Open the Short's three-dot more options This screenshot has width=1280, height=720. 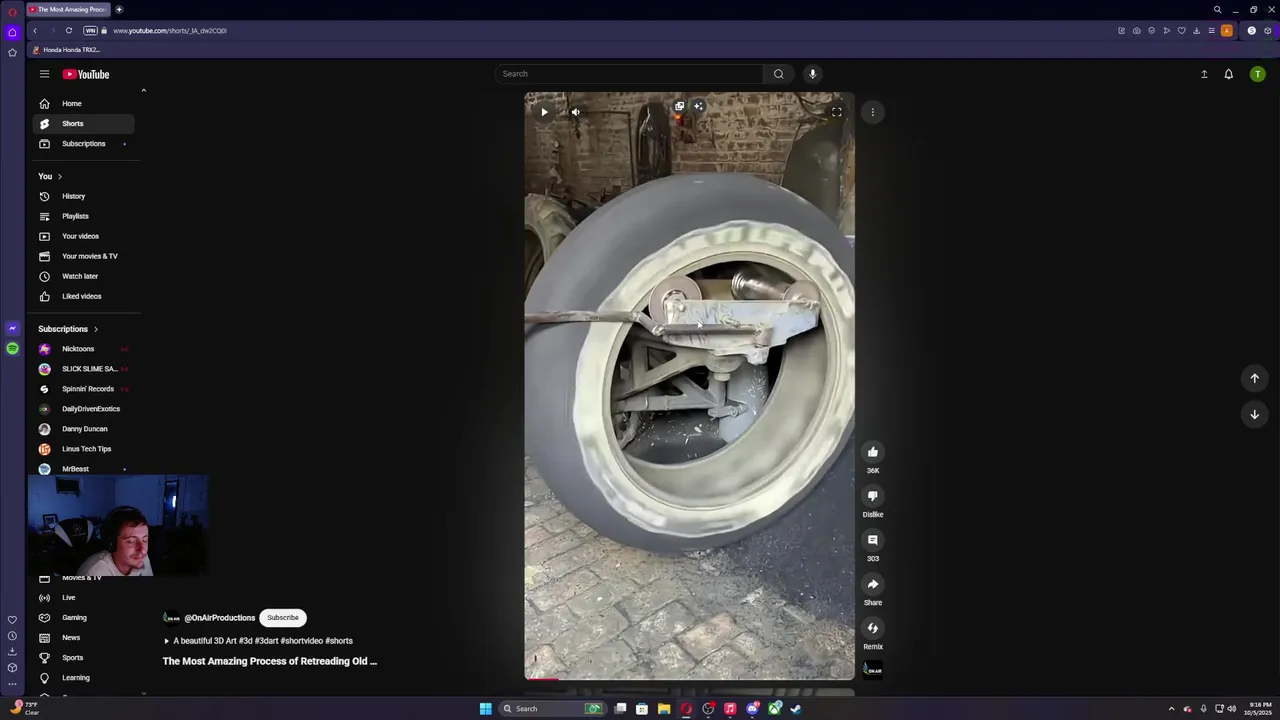pyautogui.click(x=873, y=112)
